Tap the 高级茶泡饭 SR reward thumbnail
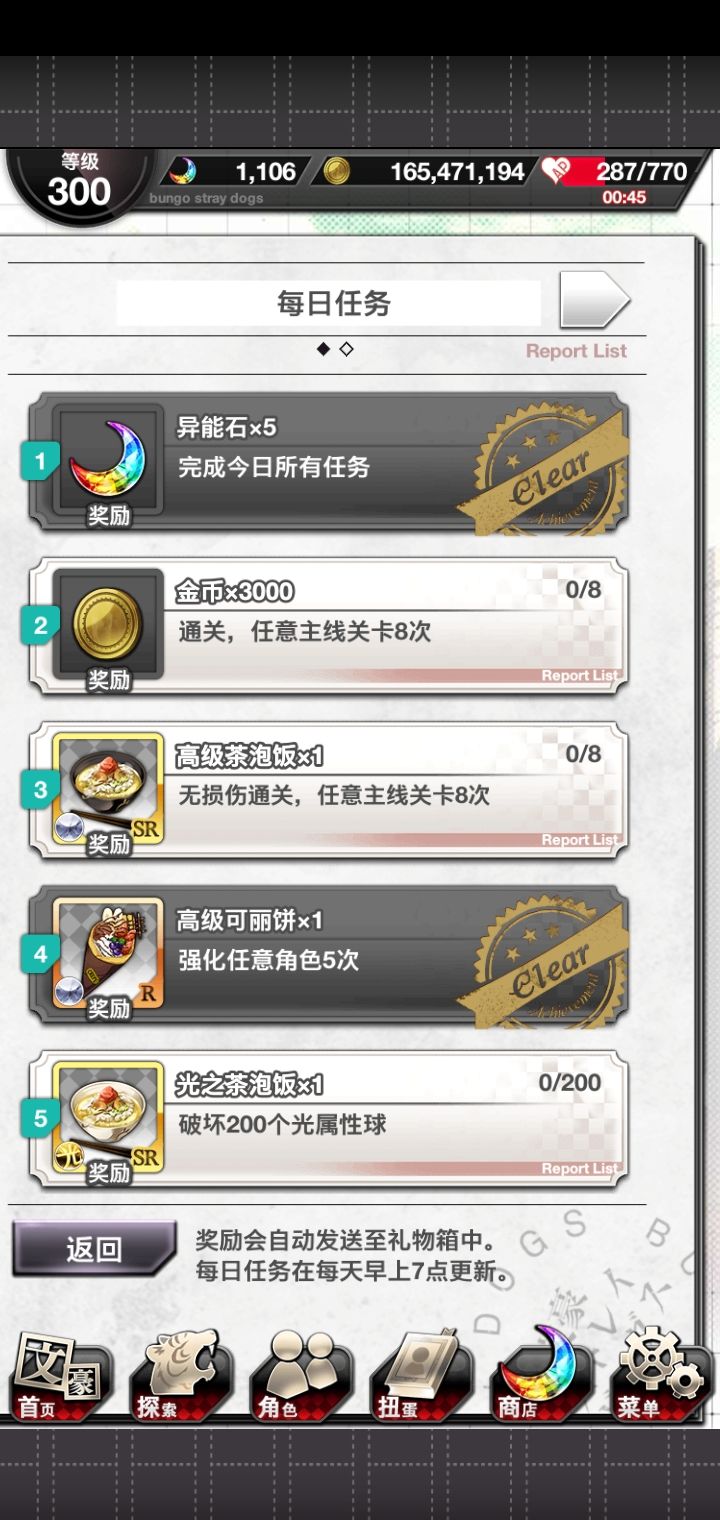Viewport: 720px width, 1520px height. coord(108,793)
